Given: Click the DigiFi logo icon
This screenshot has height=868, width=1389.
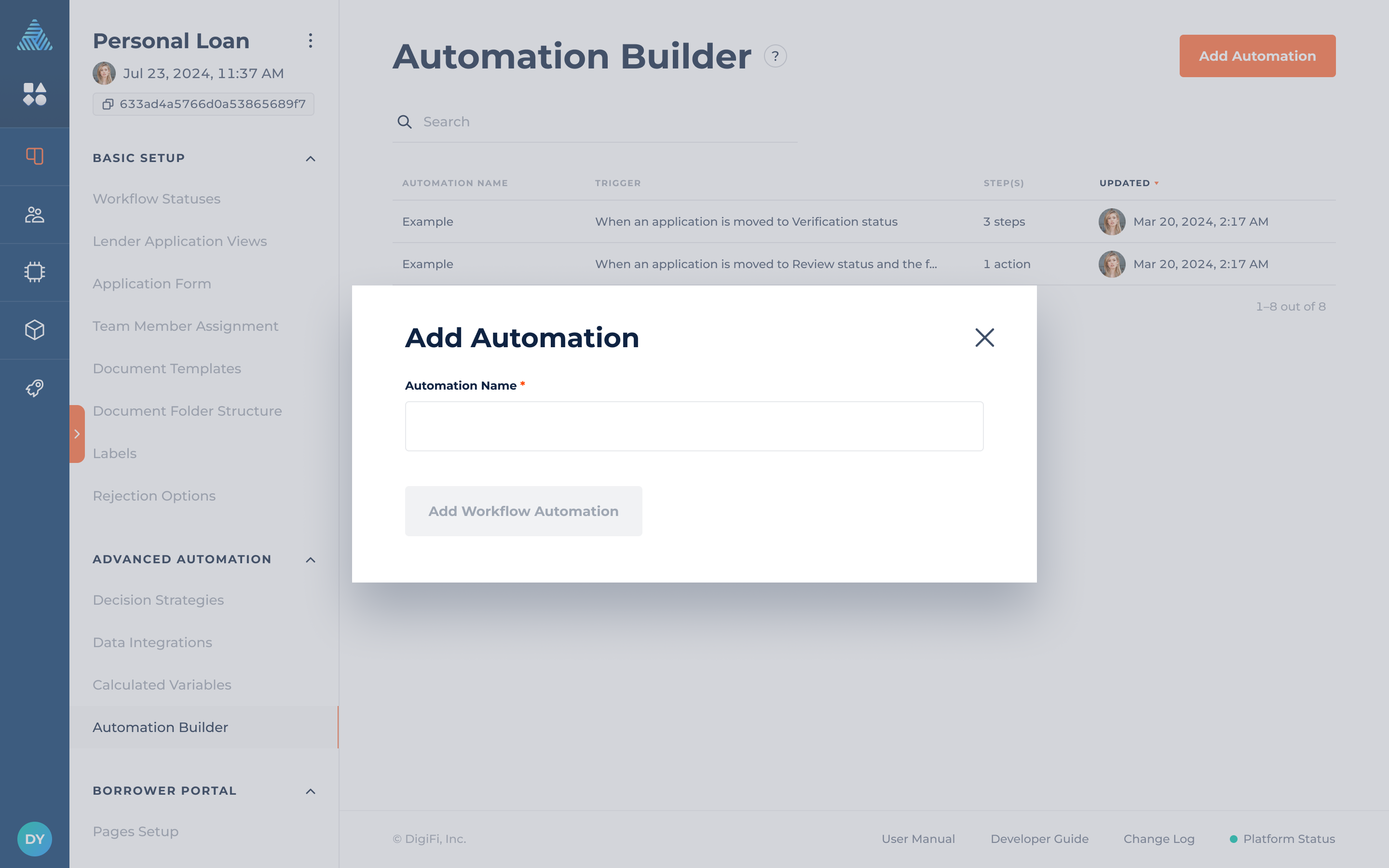Looking at the screenshot, I should pyautogui.click(x=34, y=34).
